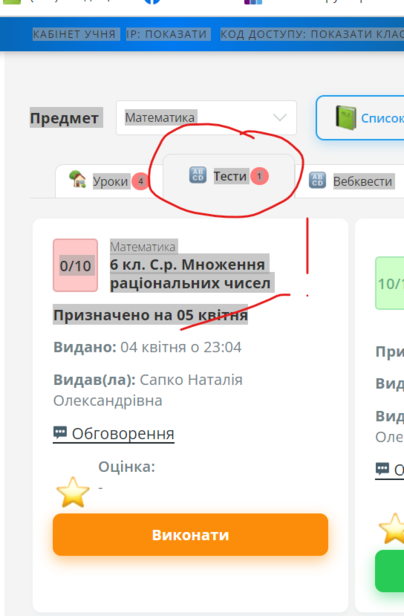
Task: Click IP: ПОКАЗАТИ in the blue bar
Action: click(x=166, y=34)
